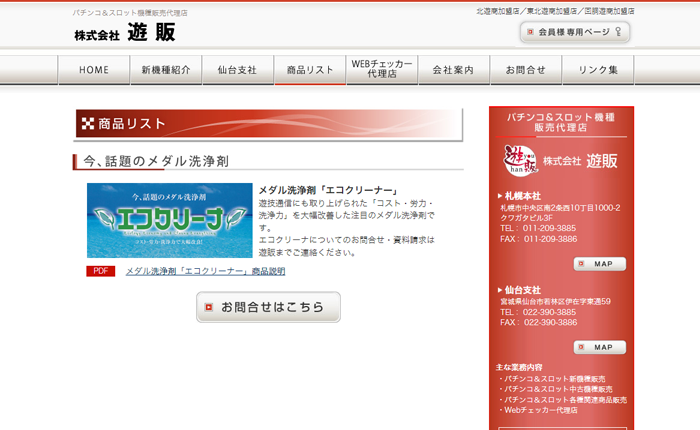The width and height of the screenshot is (700, 430).
Task: Click the key icon on members page button
Action: pyautogui.click(x=619, y=32)
